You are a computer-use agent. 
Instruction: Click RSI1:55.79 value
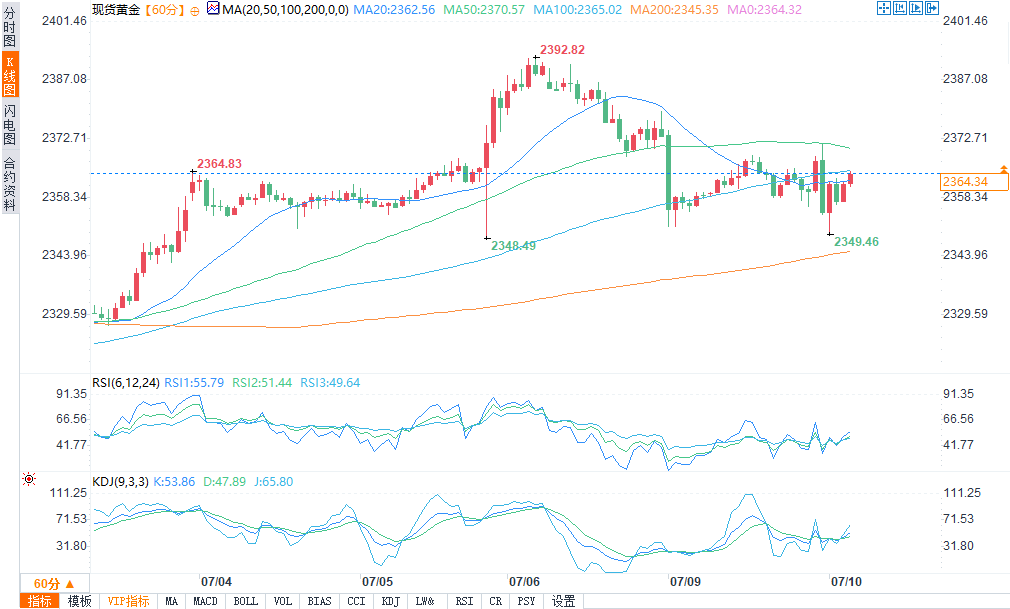pos(195,383)
